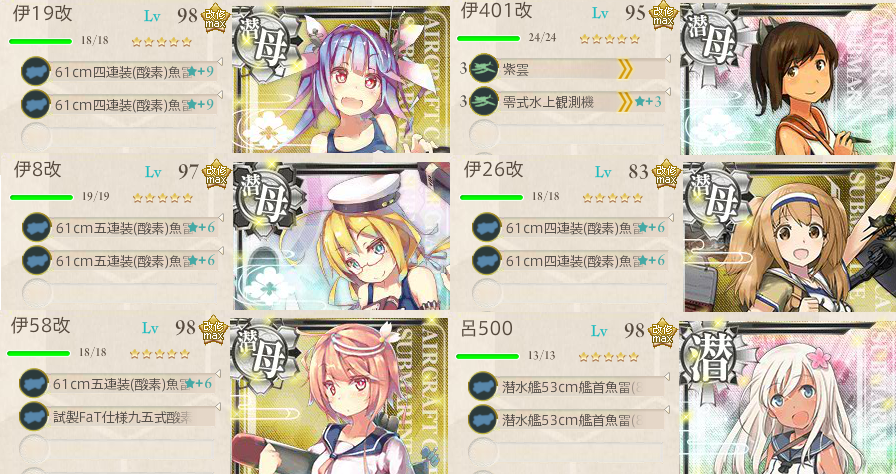Click first torpedo icon on 呂500
Viewport: 896px width, 474px height.
tap(483, 386)
